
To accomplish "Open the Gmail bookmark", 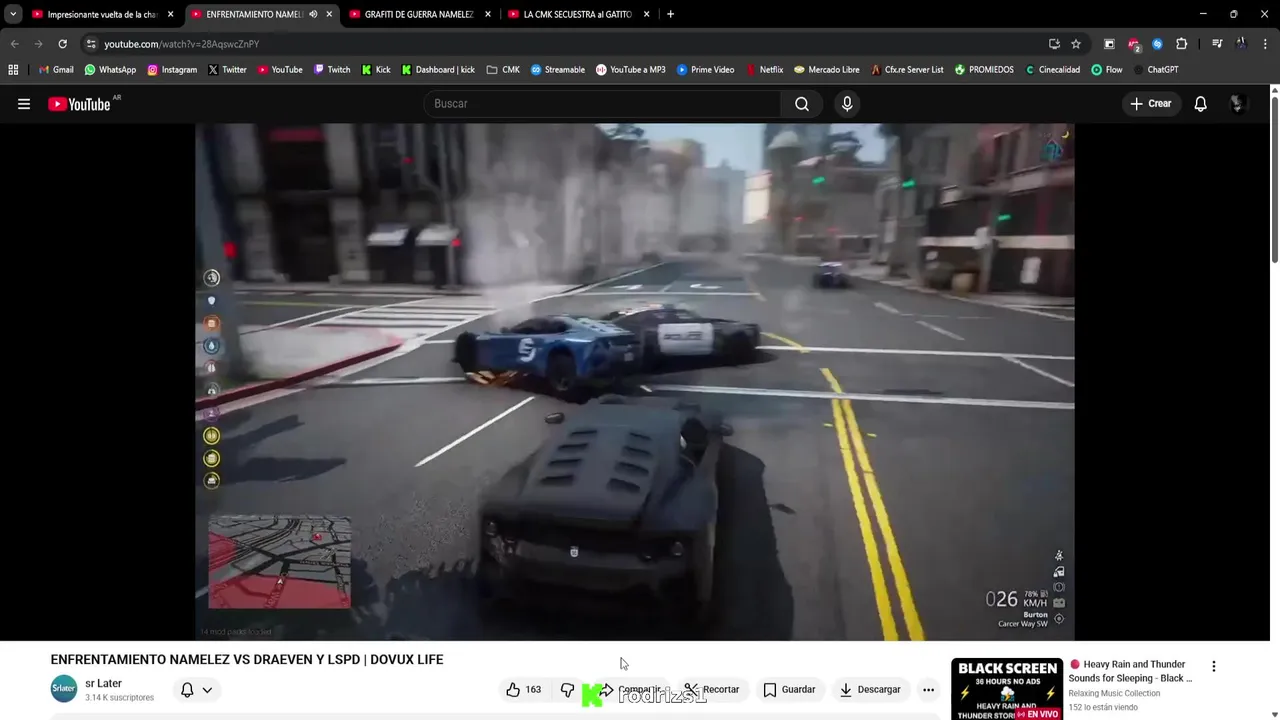I will coord(56,70).
